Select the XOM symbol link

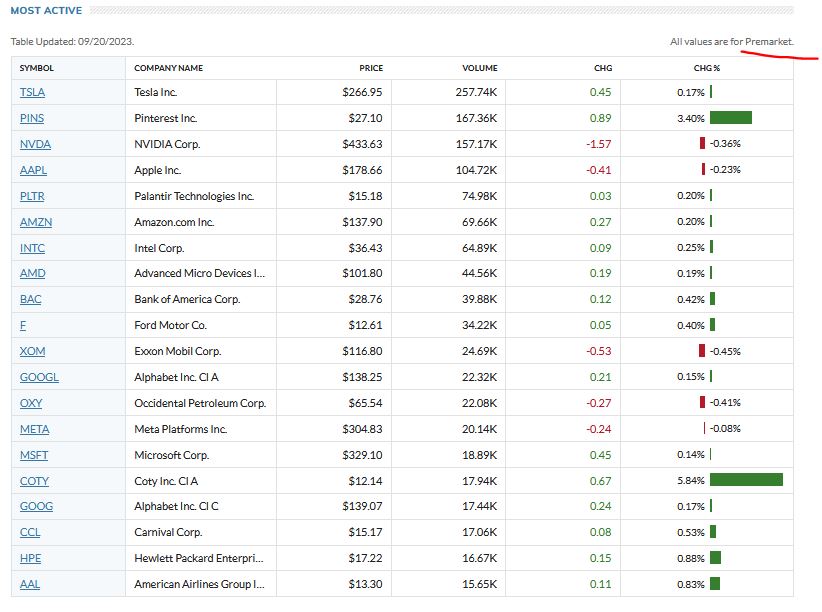click(x=31, y=351)
